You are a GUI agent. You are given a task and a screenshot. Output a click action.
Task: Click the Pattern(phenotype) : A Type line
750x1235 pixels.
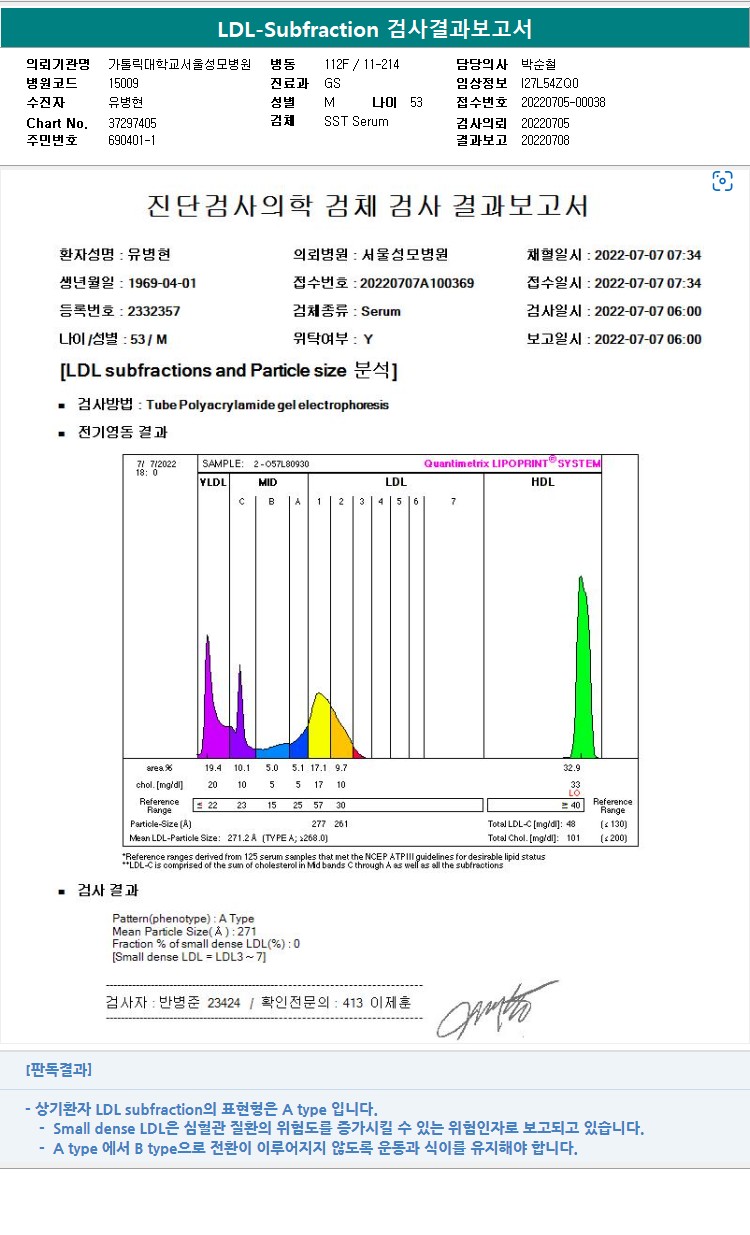(x=183, y=918)
